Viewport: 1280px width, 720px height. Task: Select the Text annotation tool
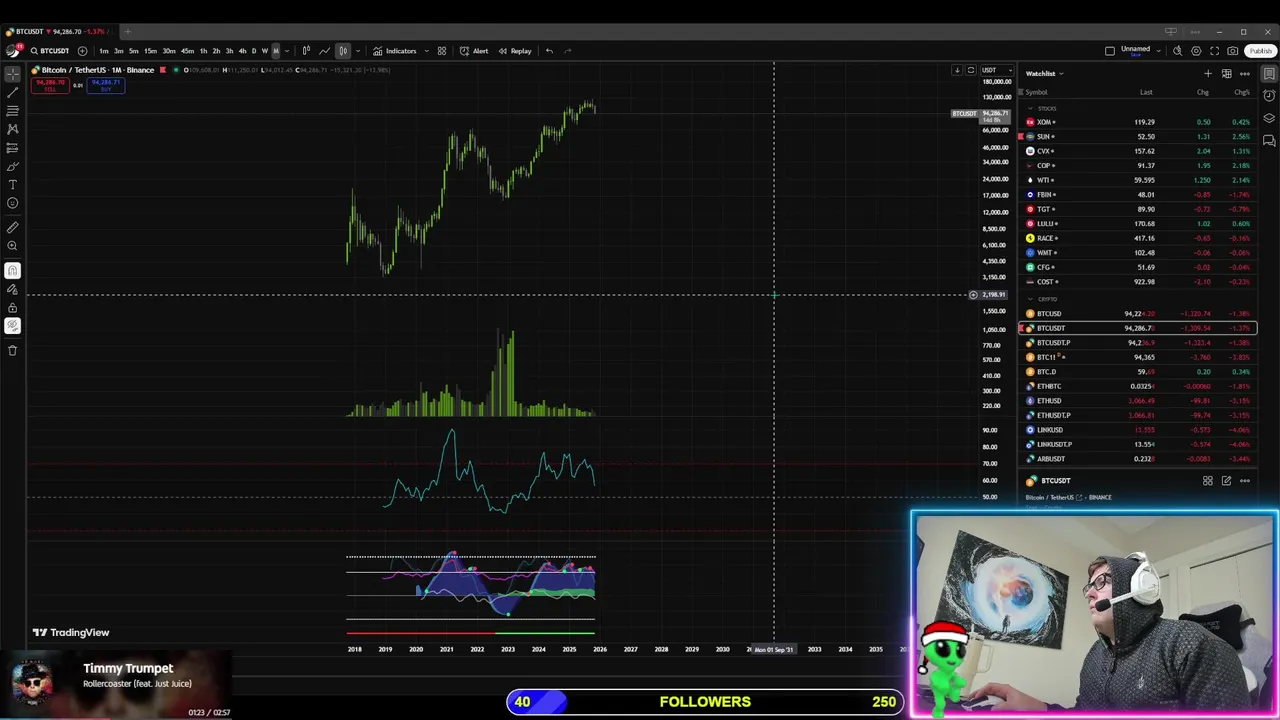tap(12, 185)
